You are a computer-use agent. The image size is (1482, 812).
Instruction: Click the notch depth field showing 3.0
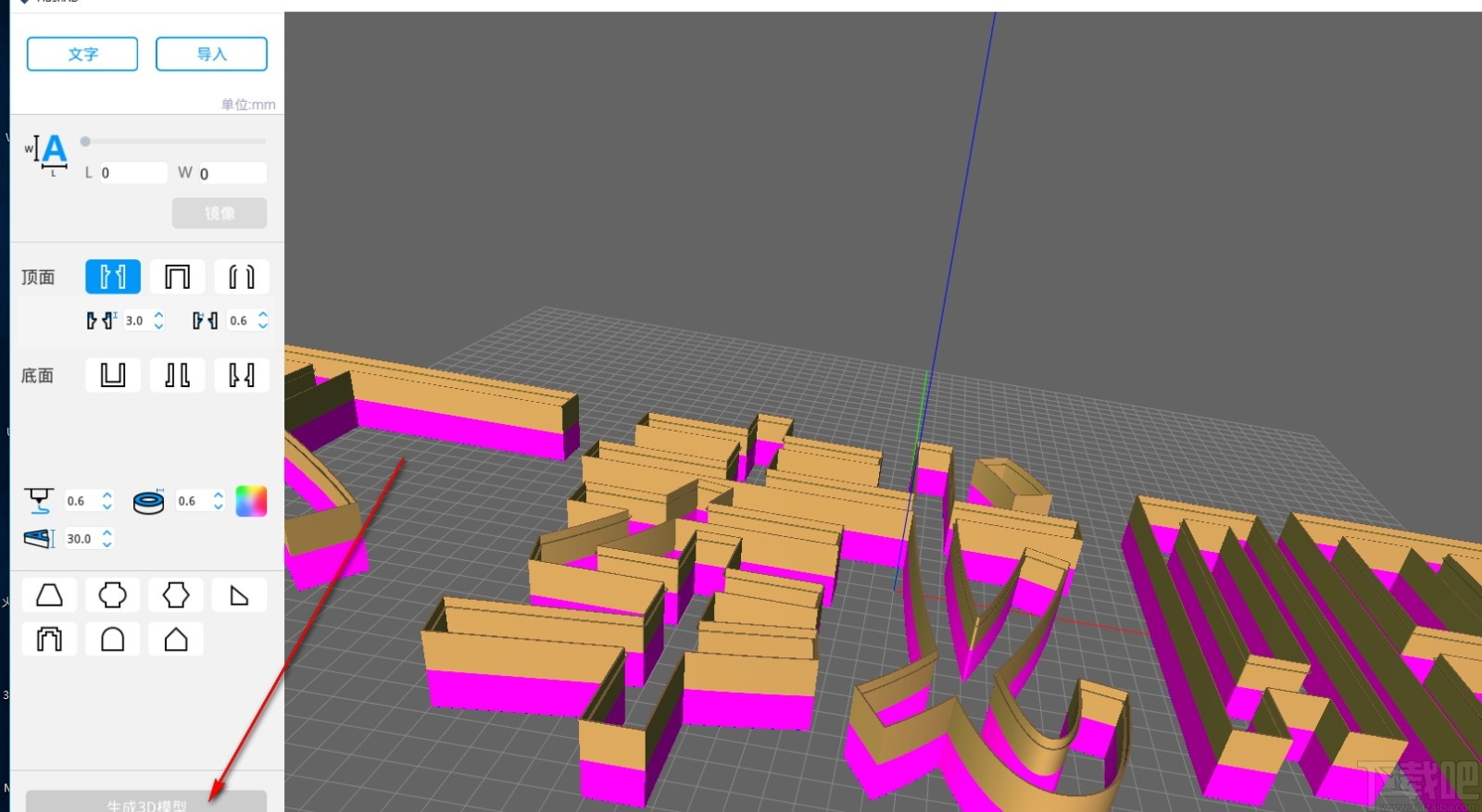pos(136,320)
